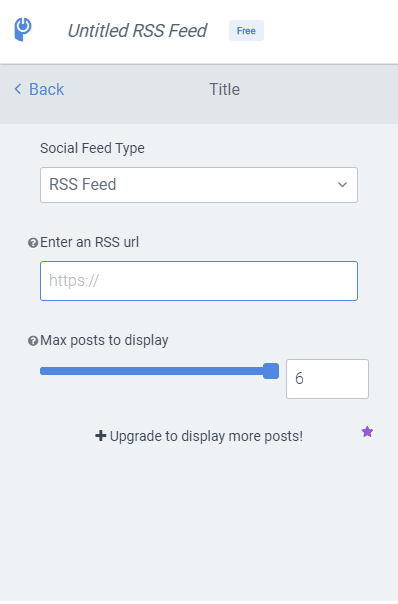
Task: Click the plus icon before Upgrade text
Action: tap(101, 436)
